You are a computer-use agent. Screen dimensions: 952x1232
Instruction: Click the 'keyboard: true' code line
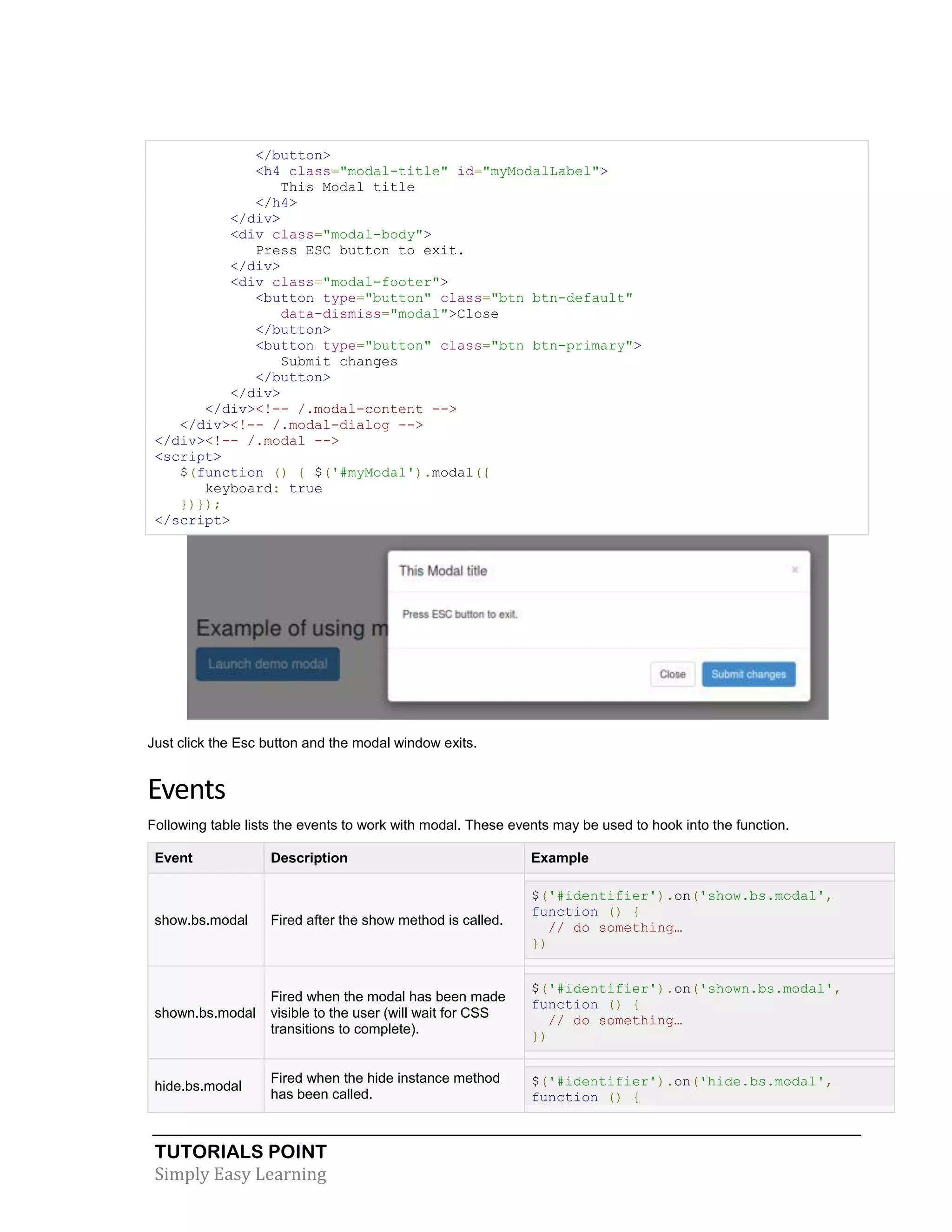(264, 489)
